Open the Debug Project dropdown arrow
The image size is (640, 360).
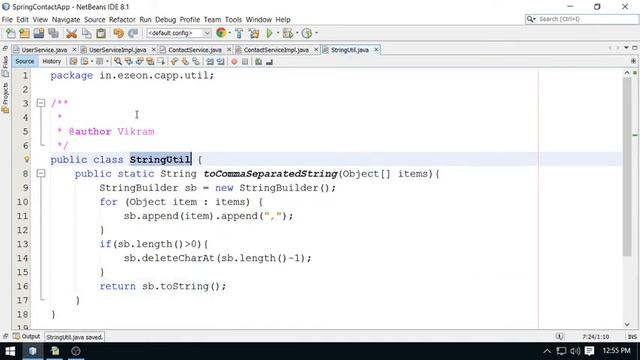[x=297, y=33]
